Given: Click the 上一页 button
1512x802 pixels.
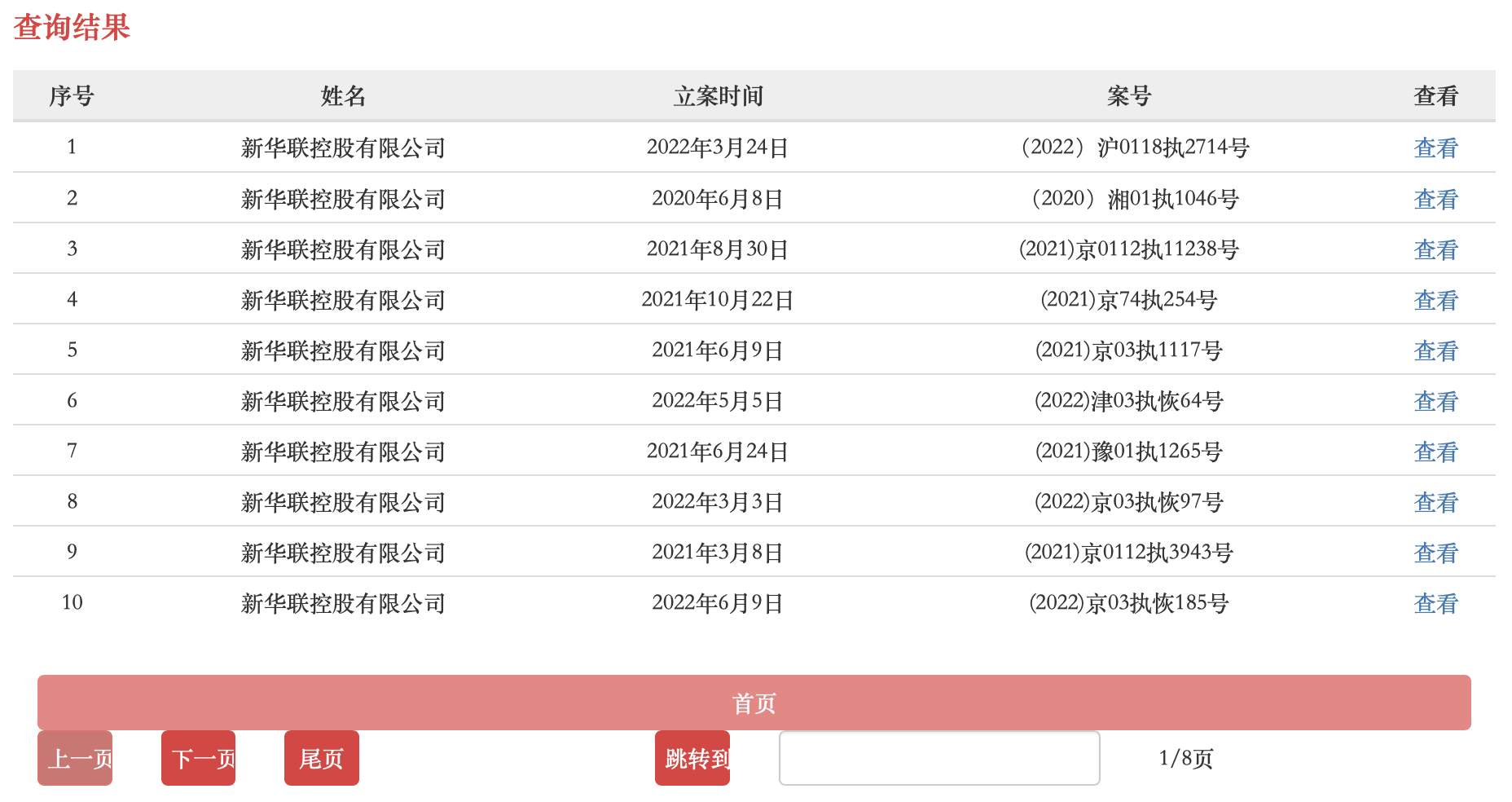Looking at the screenshot, I should 75,758.
